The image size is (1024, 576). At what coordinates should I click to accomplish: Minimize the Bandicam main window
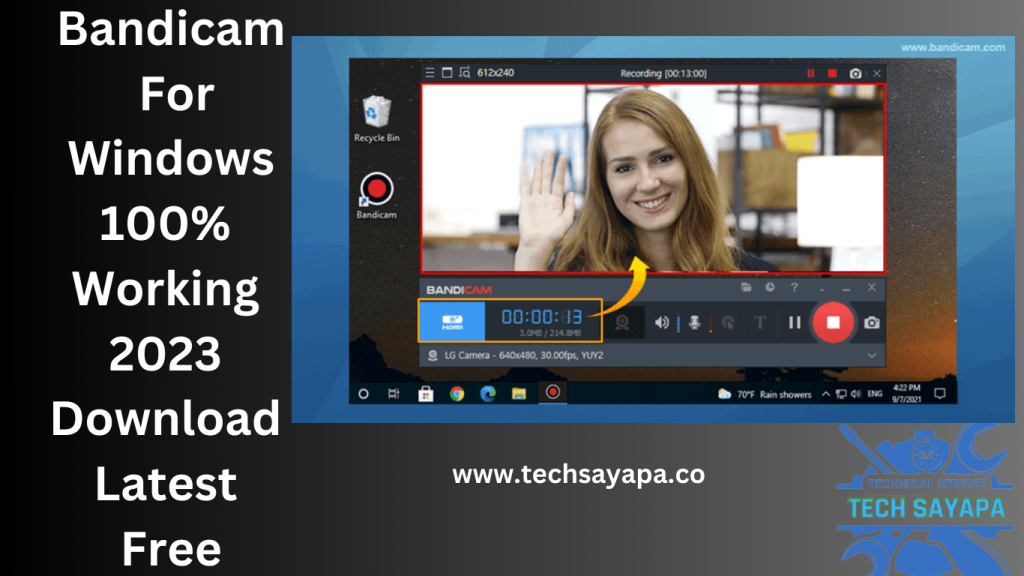pos(846,288)
